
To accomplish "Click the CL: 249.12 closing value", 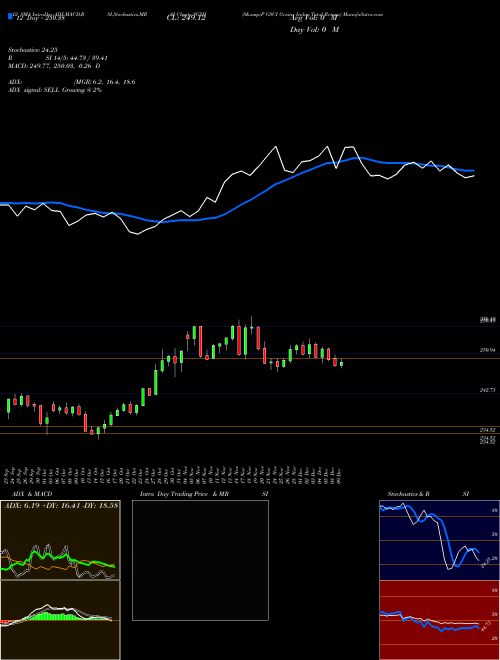I will pyautogui.click(x=188, y=18).
